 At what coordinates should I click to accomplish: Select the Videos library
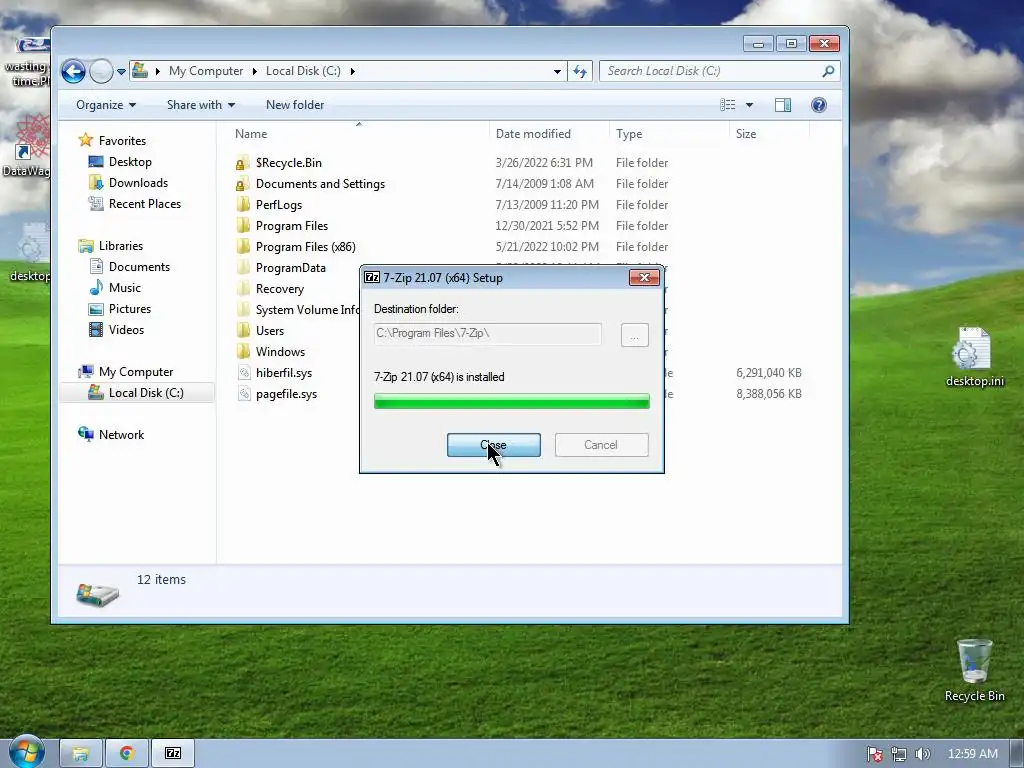(x=126, y=330)
